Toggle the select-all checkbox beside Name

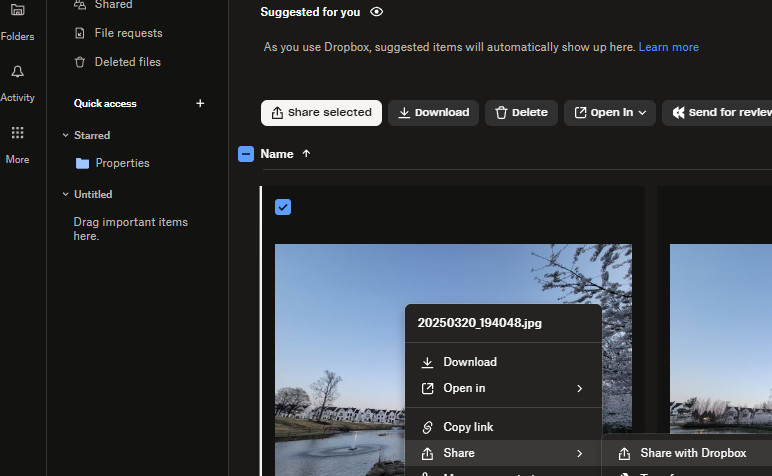pos(246,154)
